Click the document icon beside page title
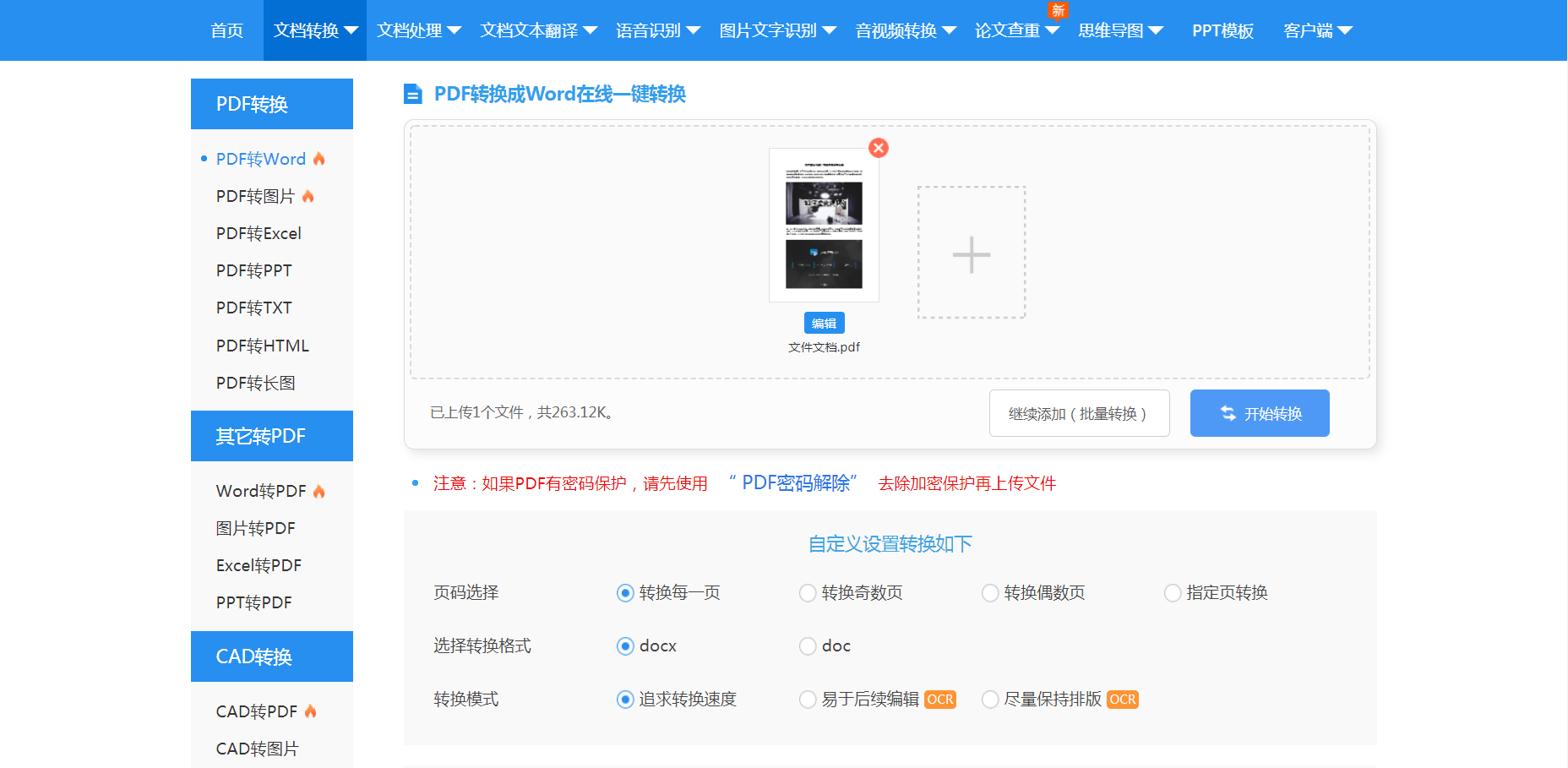The image size is (1568, 768). click(x=412, y=94)
